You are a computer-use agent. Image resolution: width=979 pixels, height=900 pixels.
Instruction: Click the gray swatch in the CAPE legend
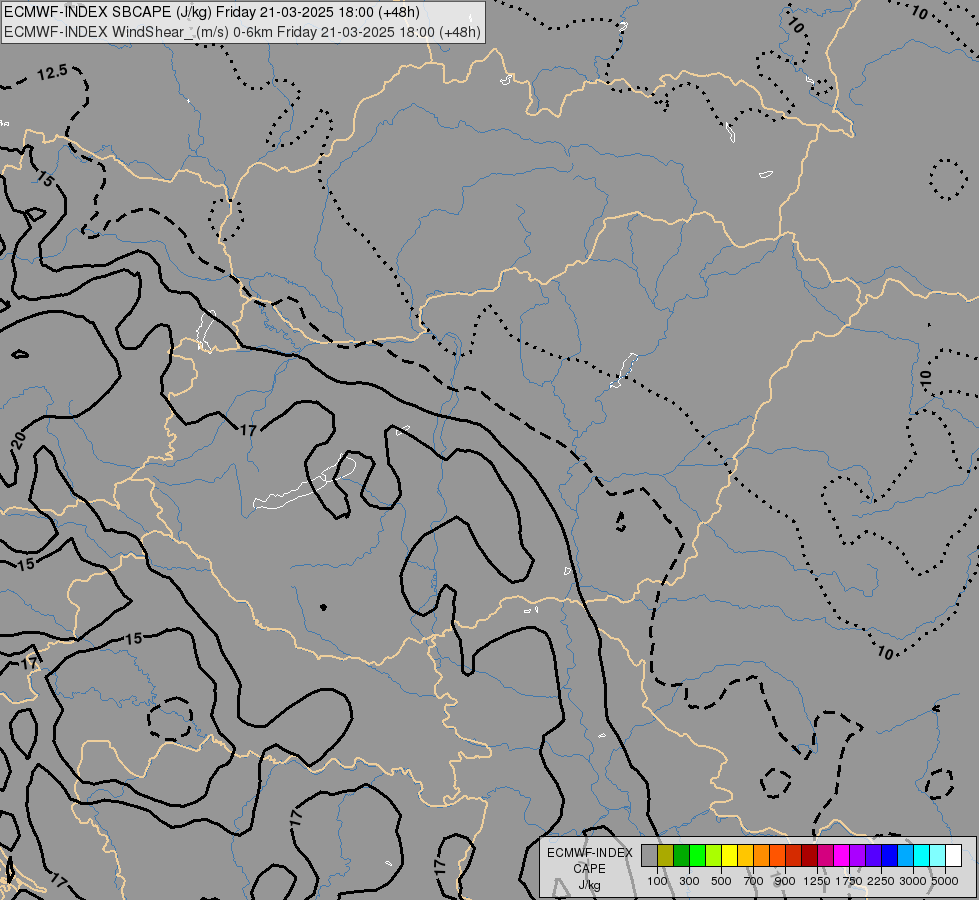point(649,856)
